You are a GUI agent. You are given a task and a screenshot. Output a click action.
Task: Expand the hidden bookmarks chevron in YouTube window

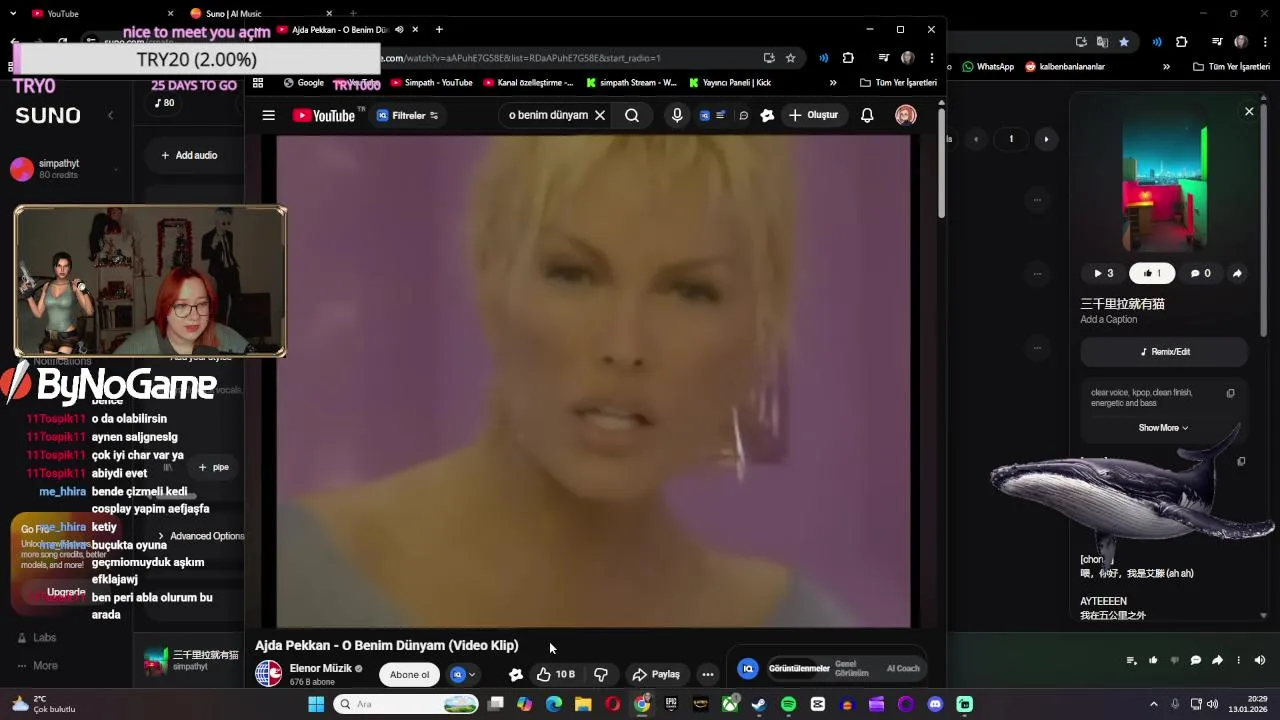tap(833, 83)
